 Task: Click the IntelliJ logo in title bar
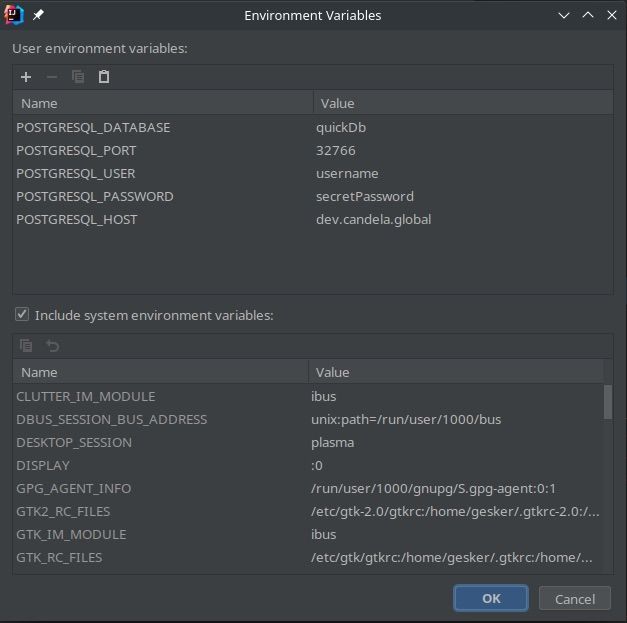[14, 15]
